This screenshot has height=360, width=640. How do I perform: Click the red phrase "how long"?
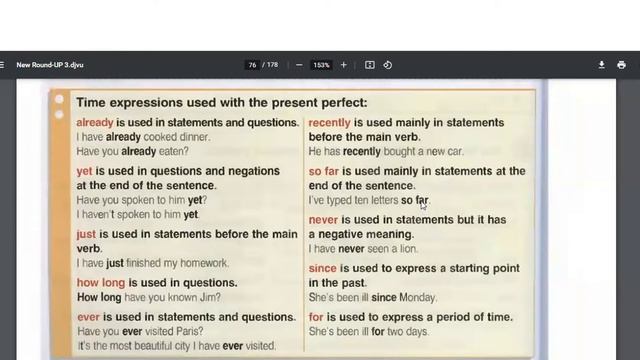point(101,283)
